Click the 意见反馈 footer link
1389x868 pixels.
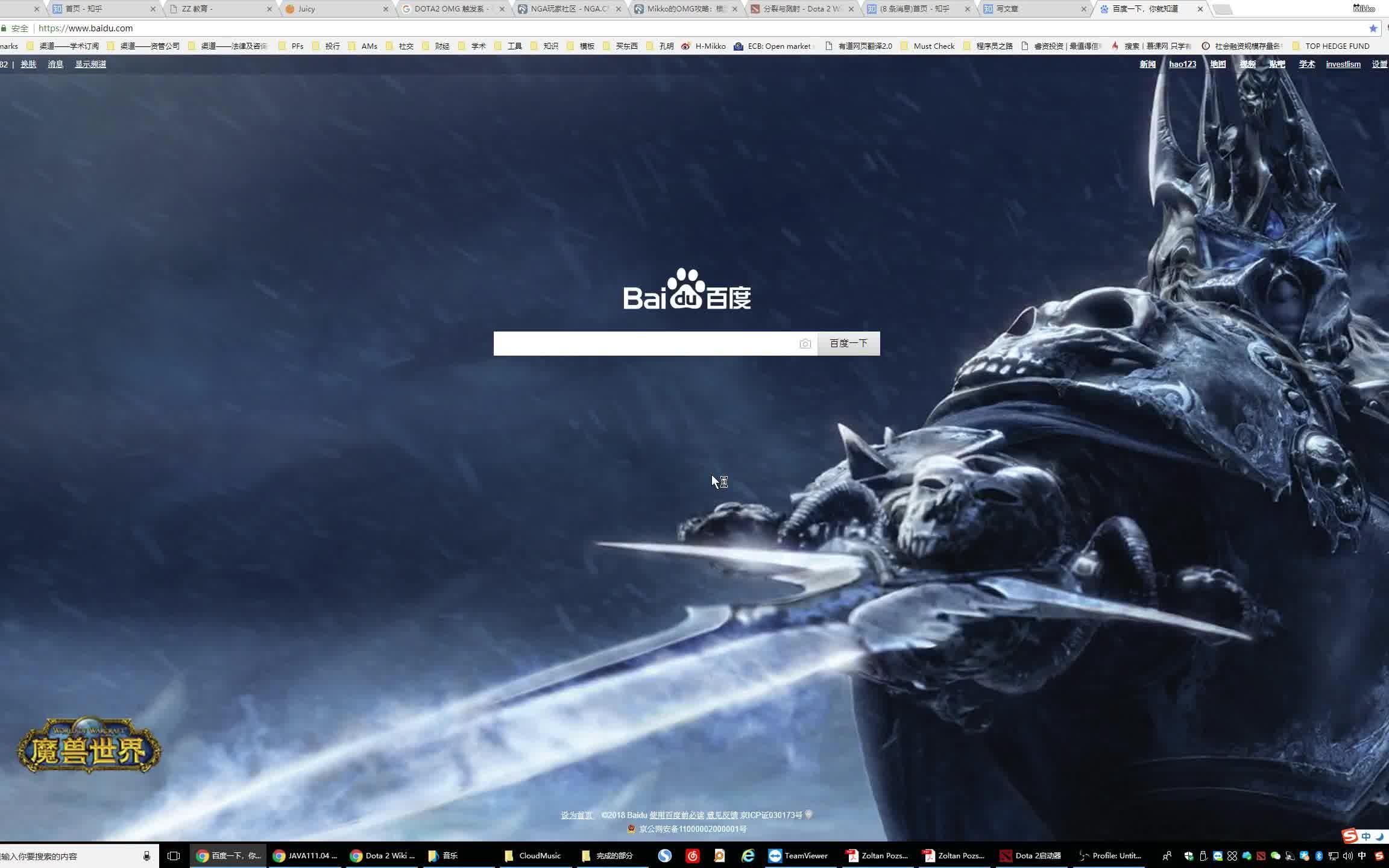(722, 815)
